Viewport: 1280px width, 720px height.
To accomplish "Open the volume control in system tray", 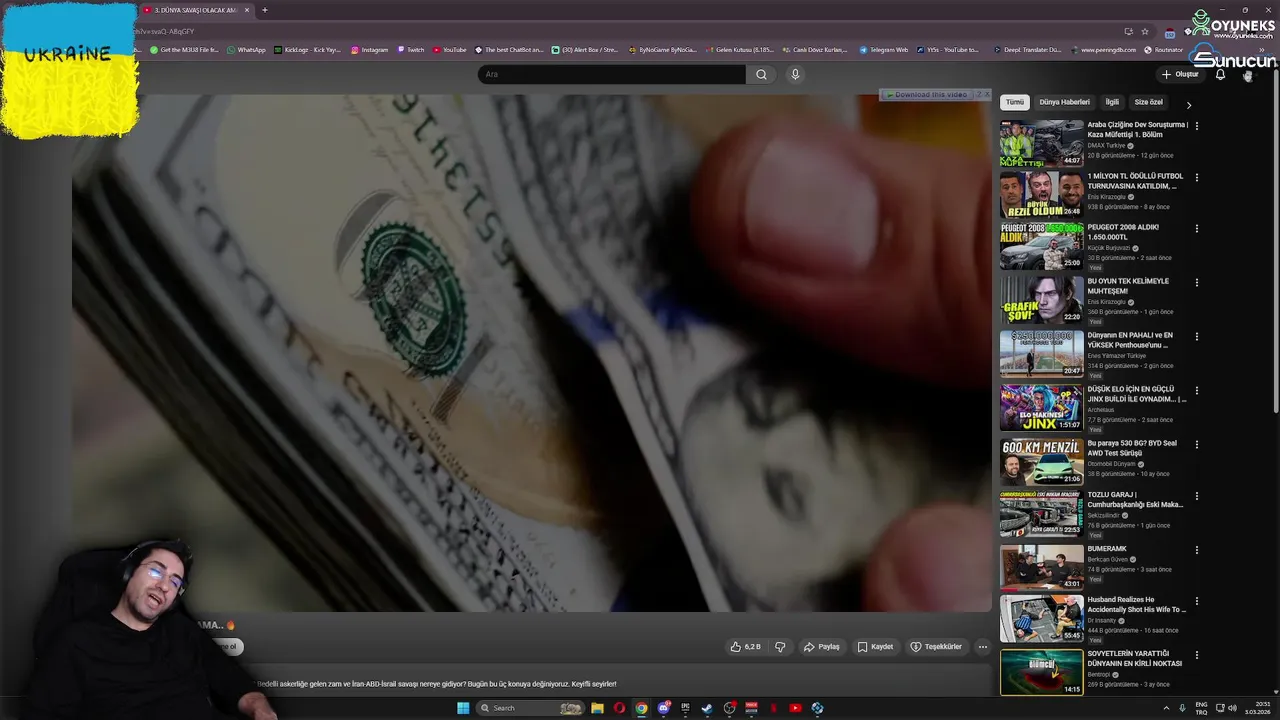I will coord(1231,708).
